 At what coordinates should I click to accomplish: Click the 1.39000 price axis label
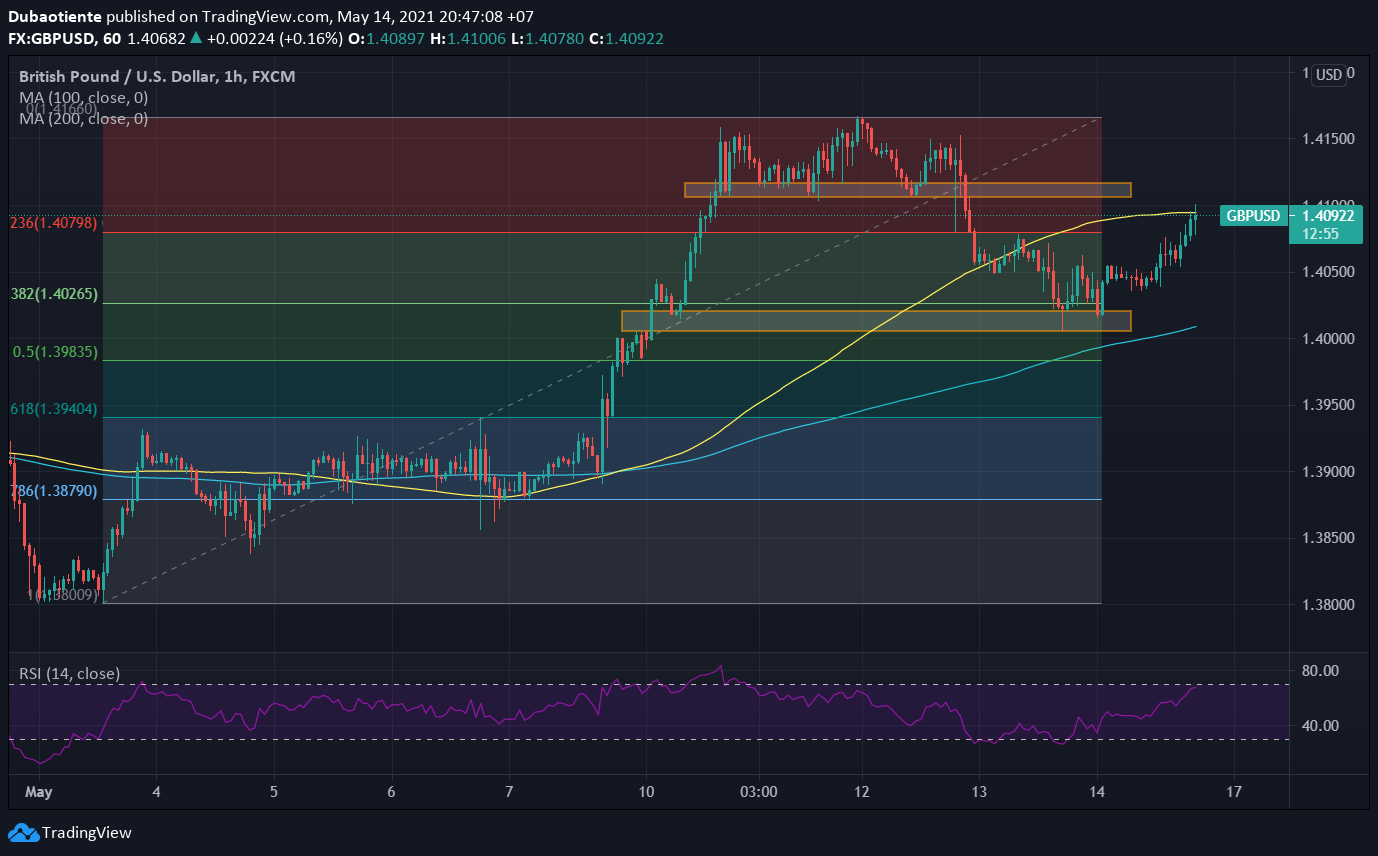pos(1328,472)
